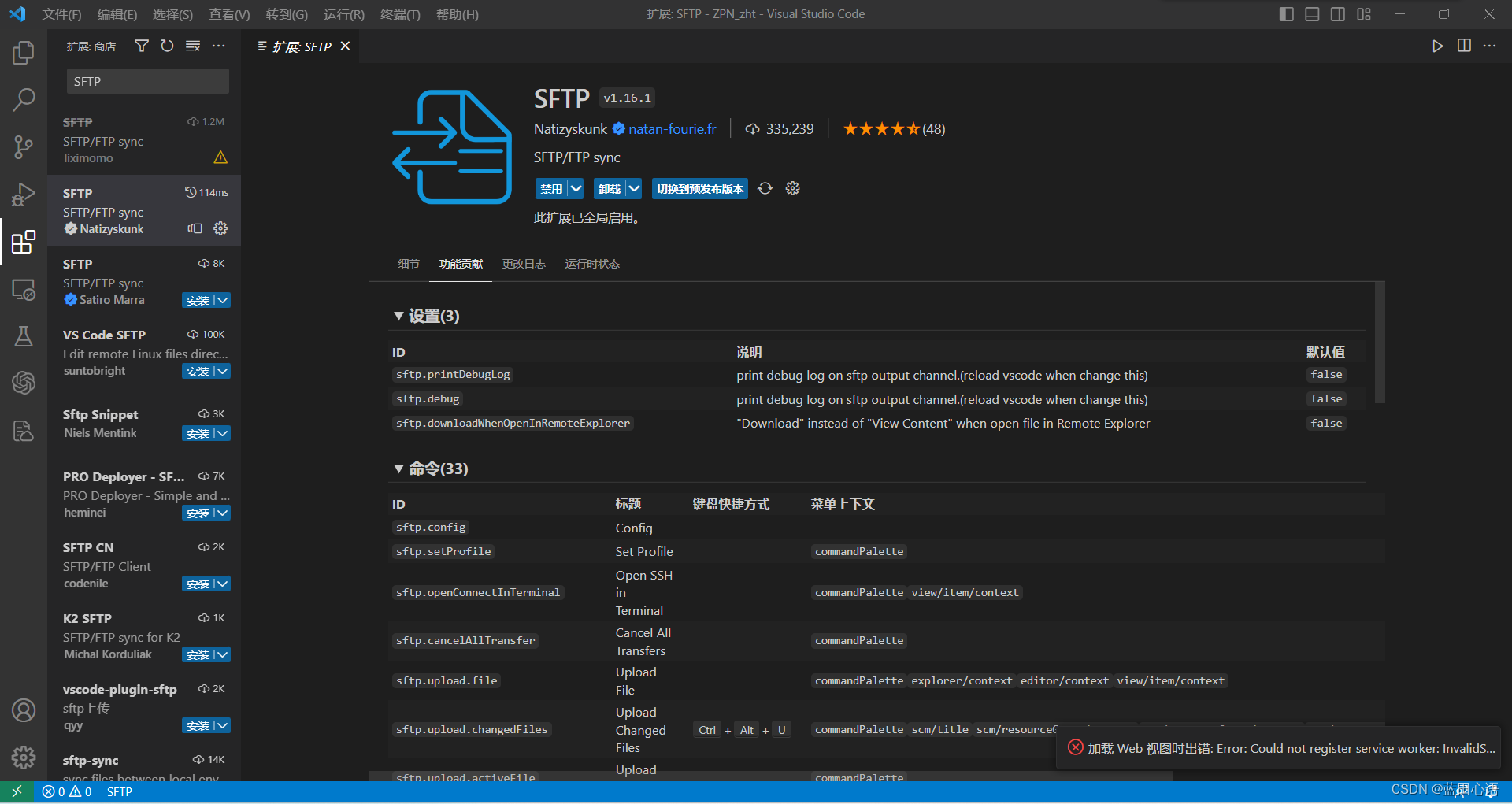Open the Accounts menu

pos(24,710)
